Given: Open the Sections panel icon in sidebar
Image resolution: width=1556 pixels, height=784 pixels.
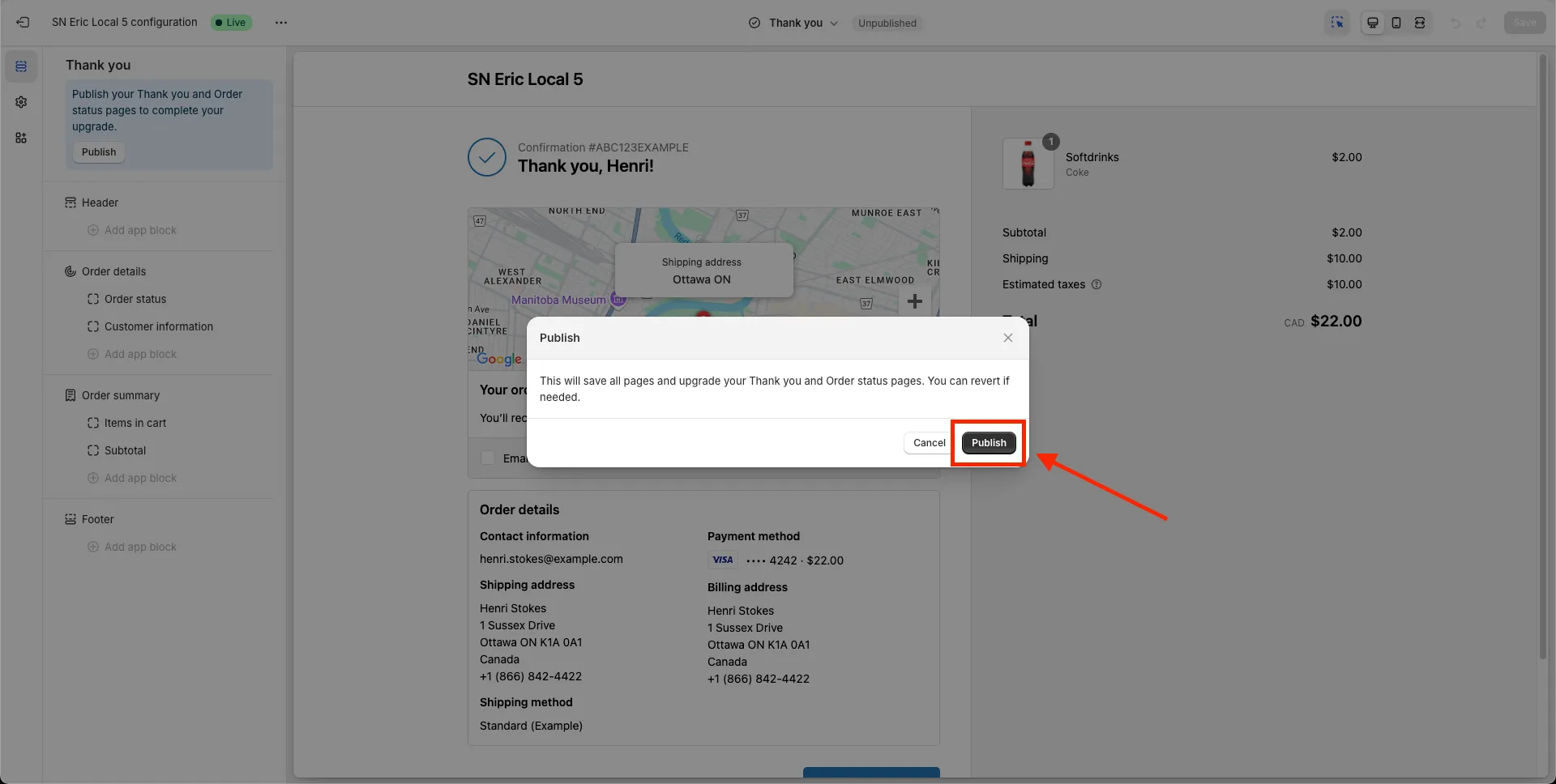Looking at the screenshot, I should [x=21, y=66].
